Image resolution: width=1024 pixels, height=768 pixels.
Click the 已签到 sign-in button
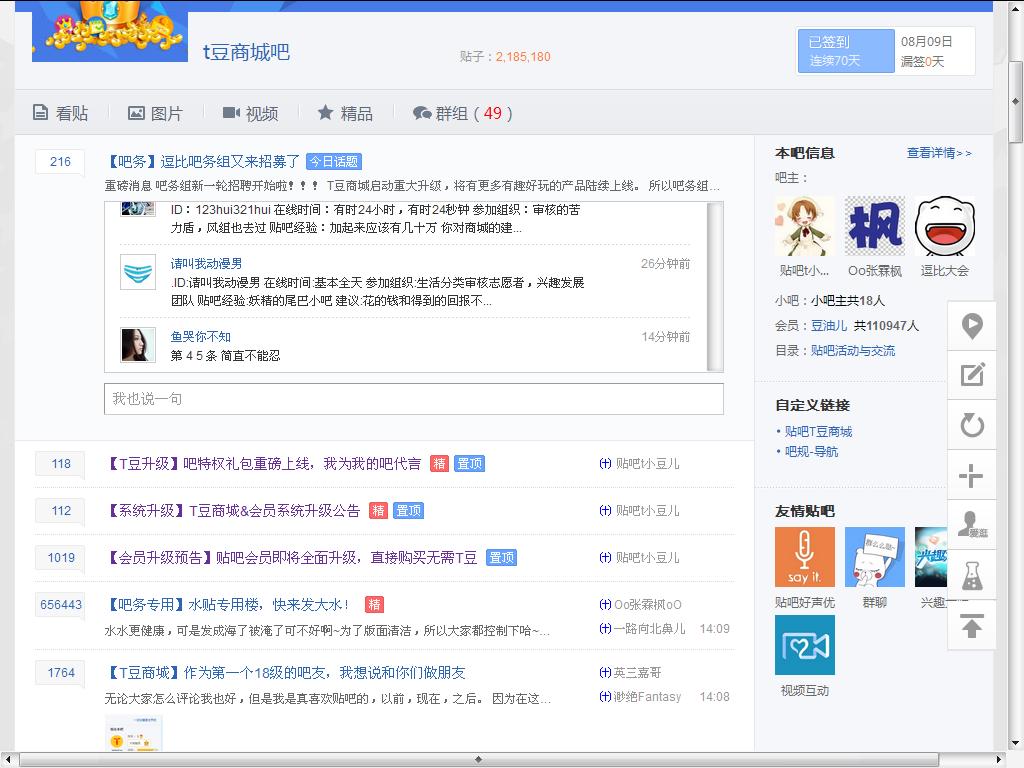pos(846,51)
